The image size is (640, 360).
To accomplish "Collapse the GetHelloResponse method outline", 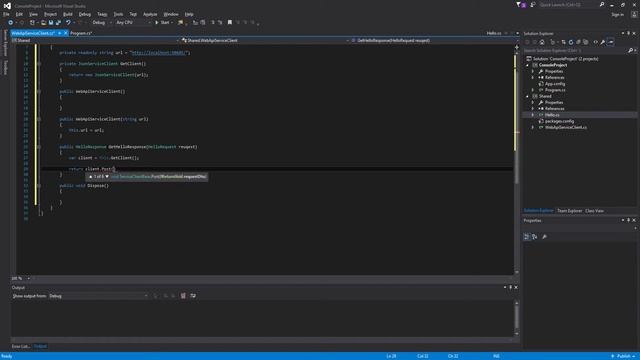I will (39, 147).
